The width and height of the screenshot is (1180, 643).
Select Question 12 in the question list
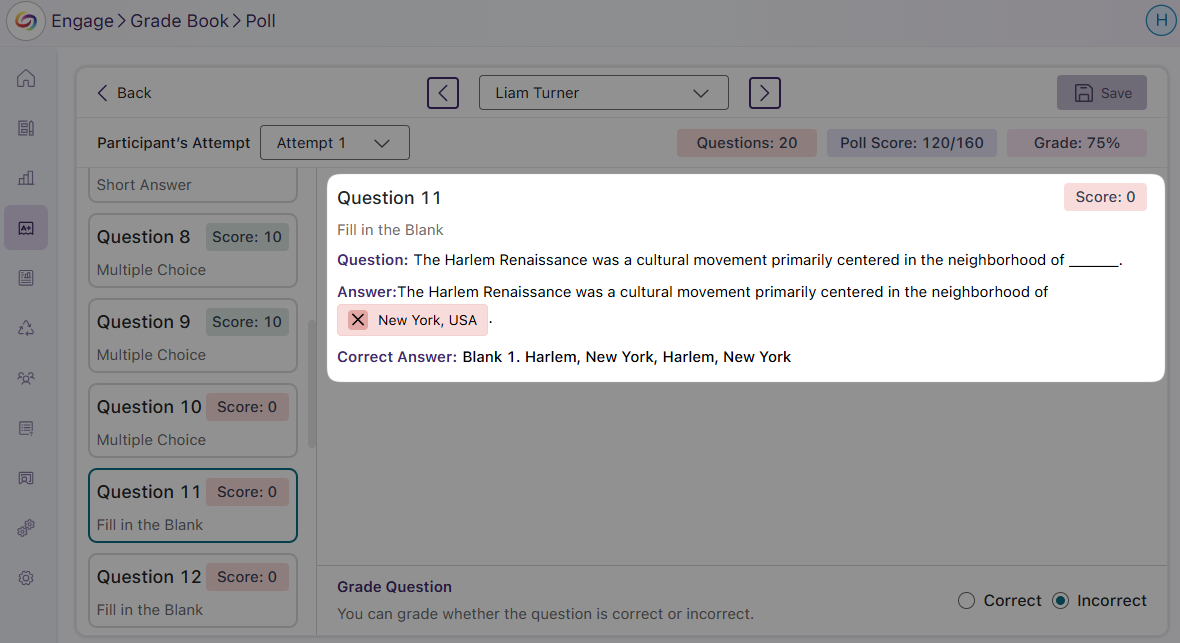[x=192, y=591]
